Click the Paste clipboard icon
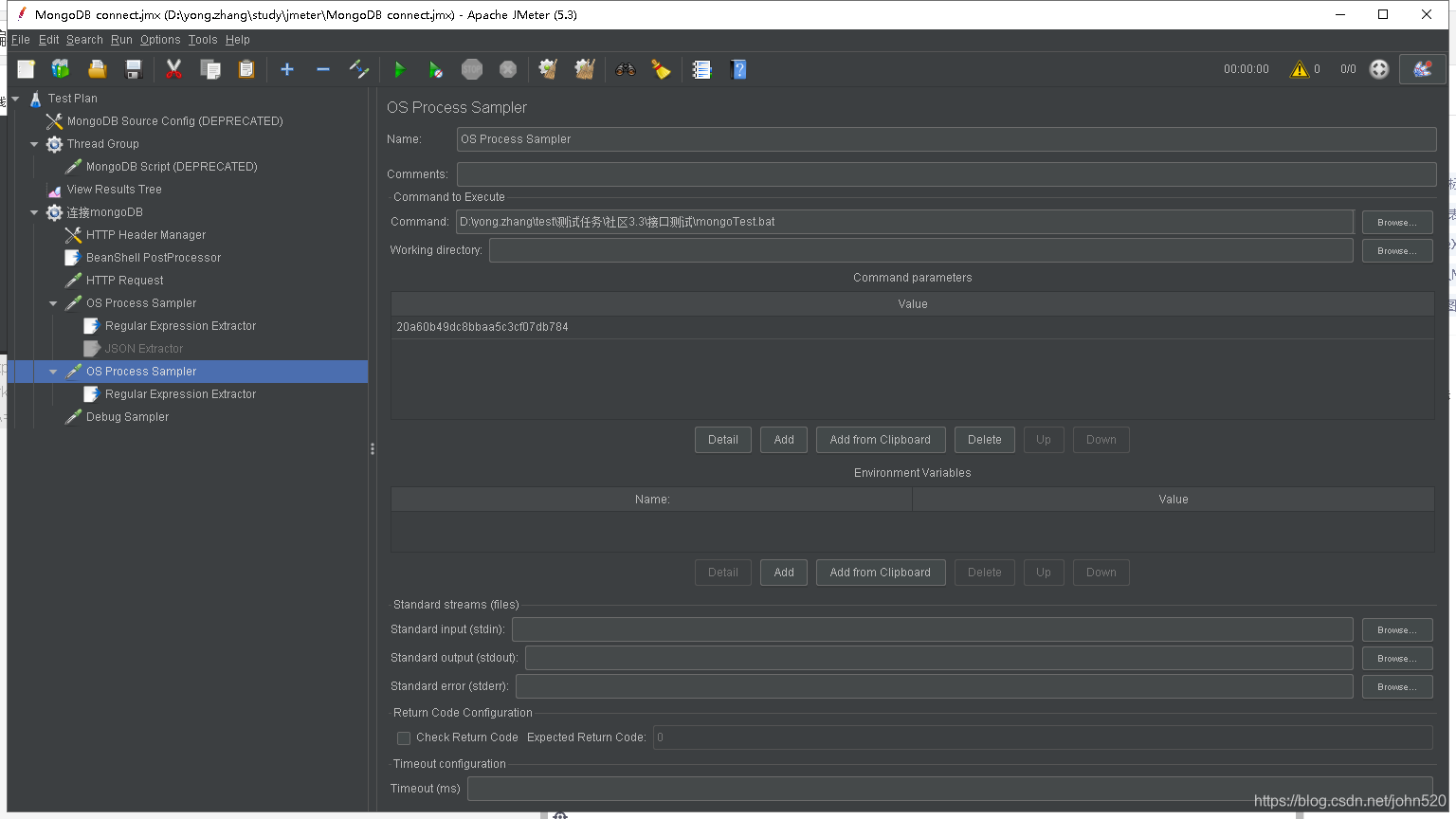The height and width of the screenshot is (819, 1456). pos(246,69)
